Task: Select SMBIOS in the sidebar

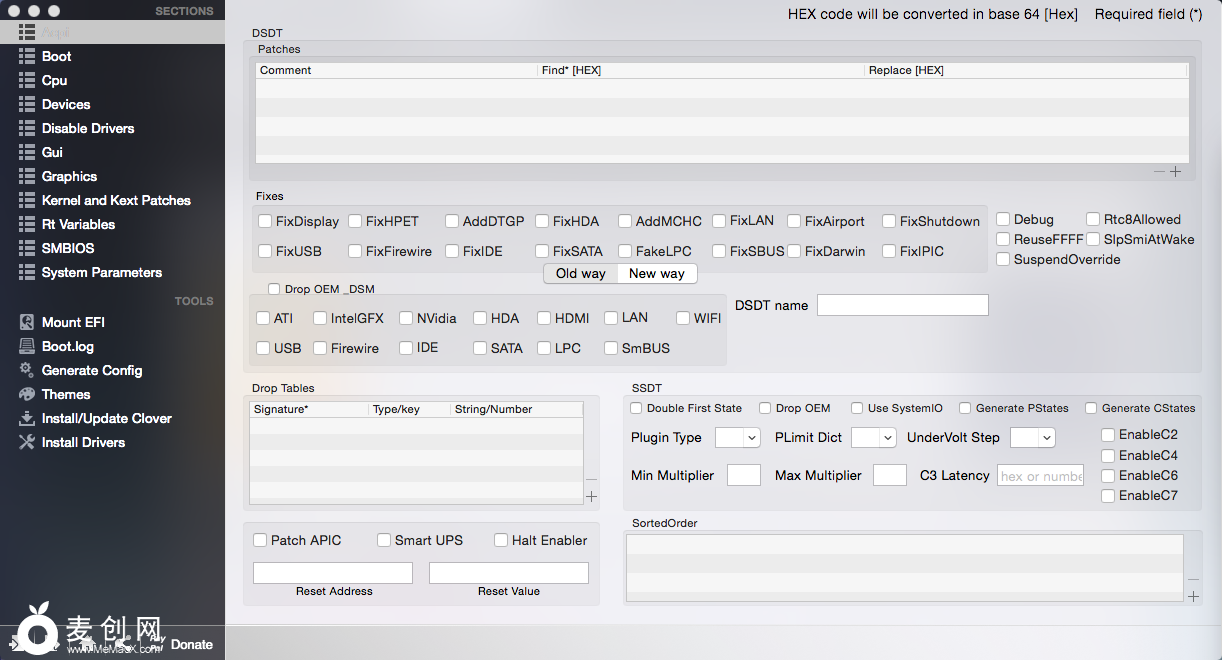Action: coord(67,248)
